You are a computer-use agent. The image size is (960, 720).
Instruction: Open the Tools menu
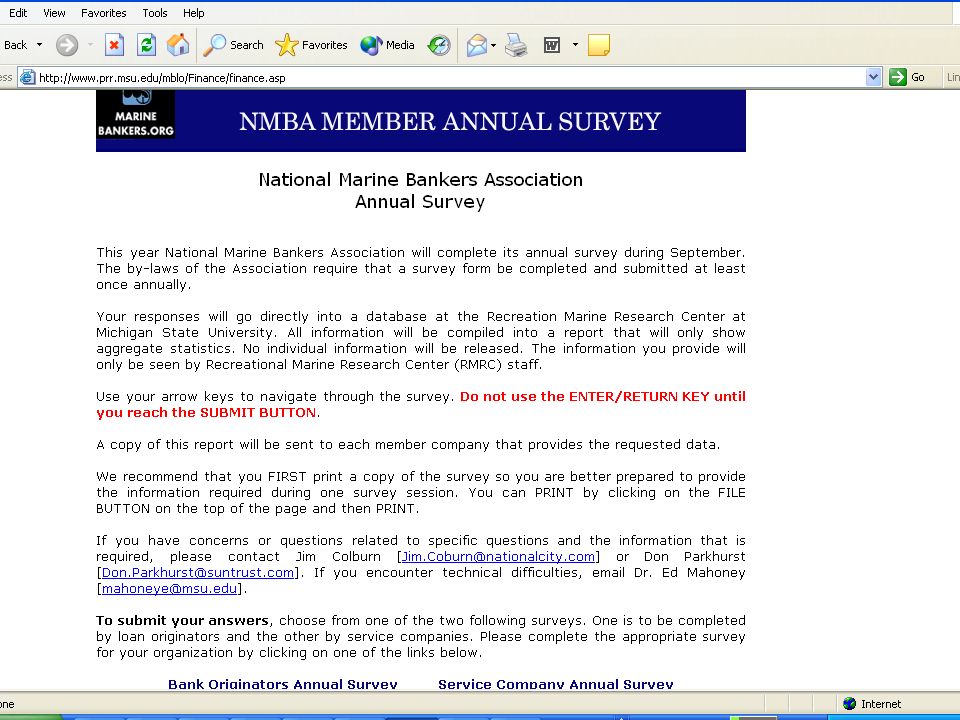tap(155, 13)
